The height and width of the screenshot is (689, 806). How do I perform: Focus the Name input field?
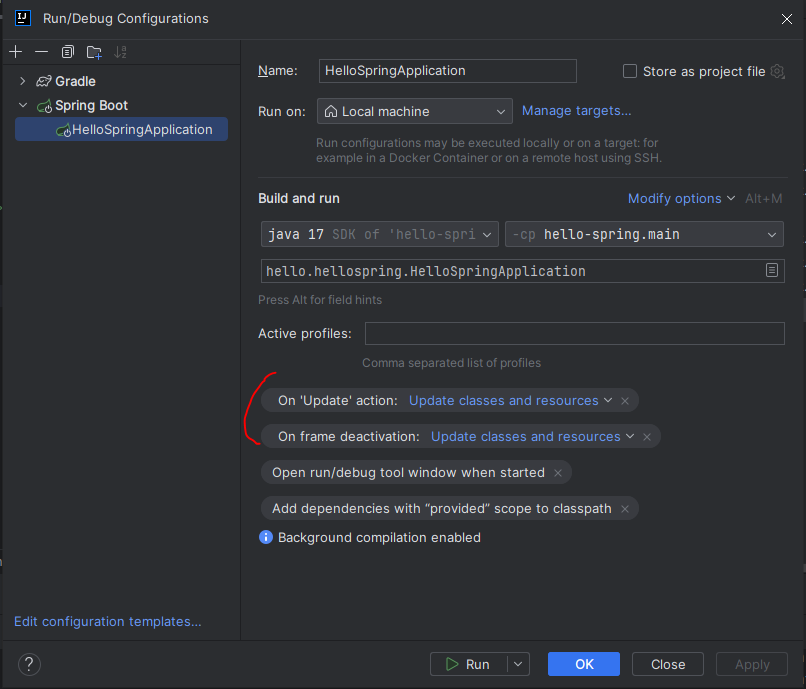(447, 70)
